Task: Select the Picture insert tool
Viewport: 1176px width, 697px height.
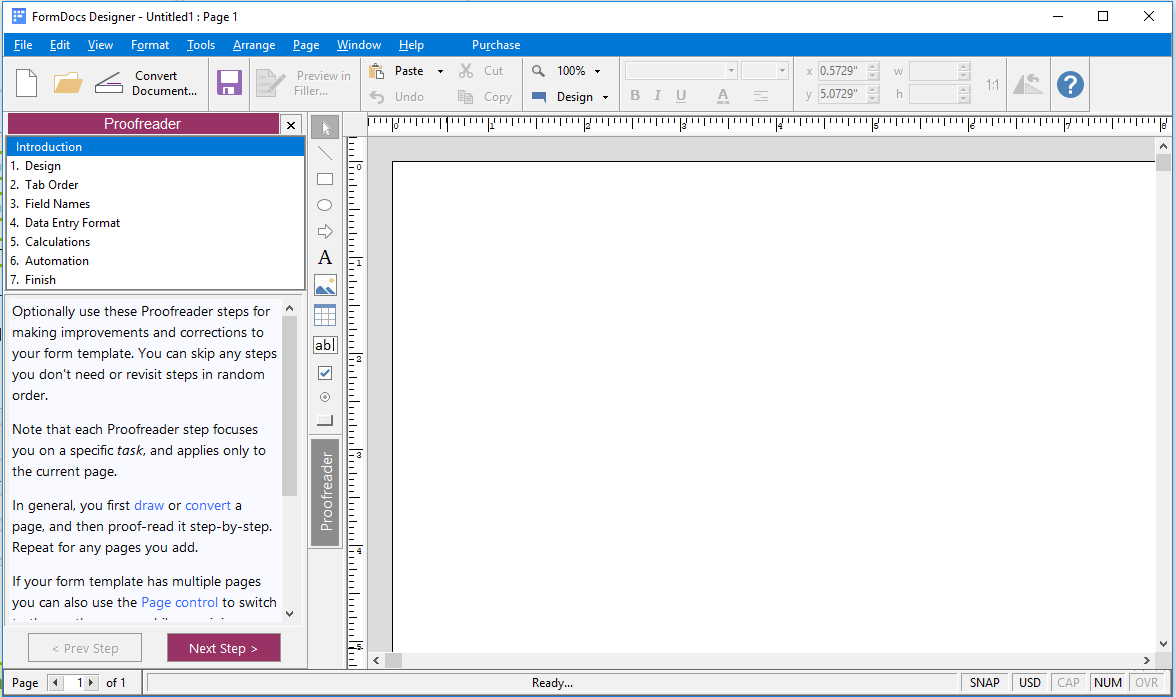Action: click(325, 285)
